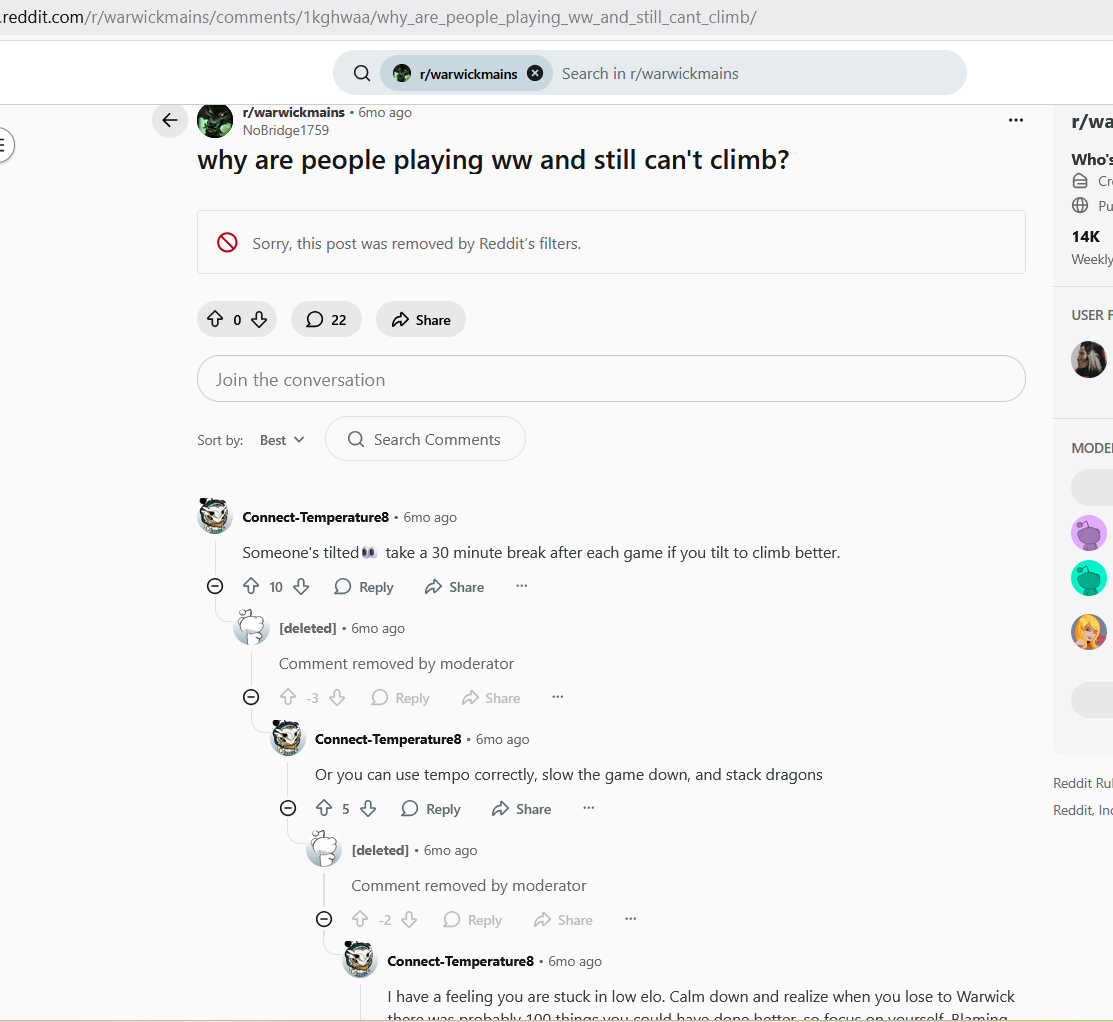The image size is (1113, 1022).
Task: Reply to the 'Someone's tilted' comment
Action: click(363, 587)
